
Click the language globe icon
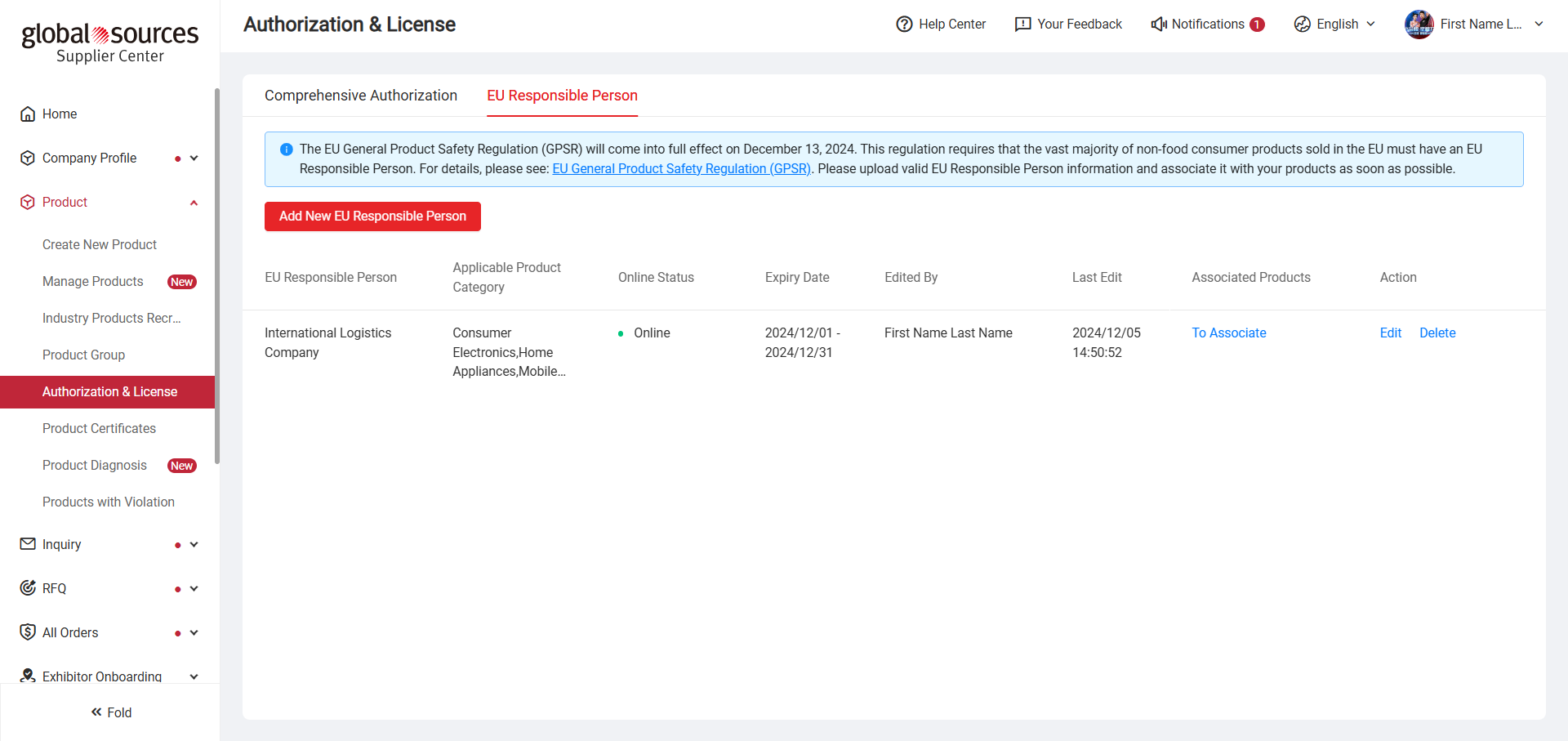[1302, 25]
